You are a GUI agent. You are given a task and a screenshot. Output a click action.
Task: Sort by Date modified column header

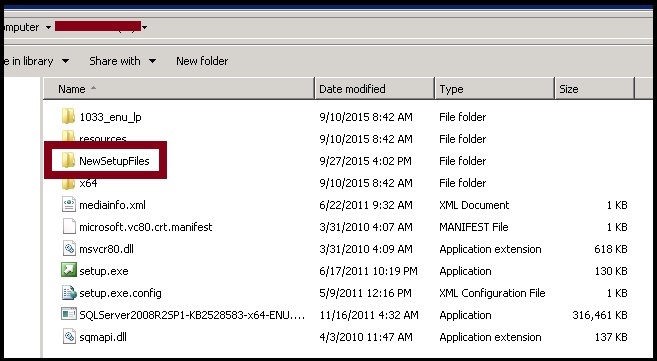[x=375, y=89]
